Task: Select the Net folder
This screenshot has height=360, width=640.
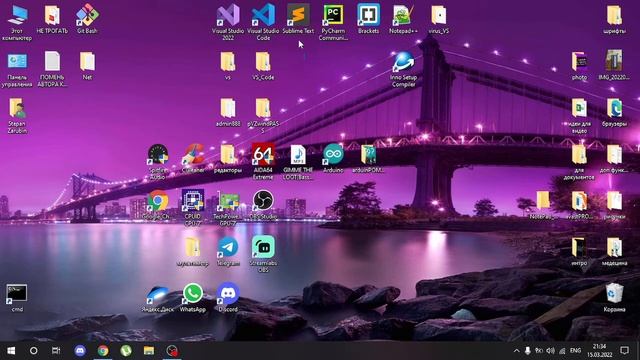Action: tap(87, 62)
